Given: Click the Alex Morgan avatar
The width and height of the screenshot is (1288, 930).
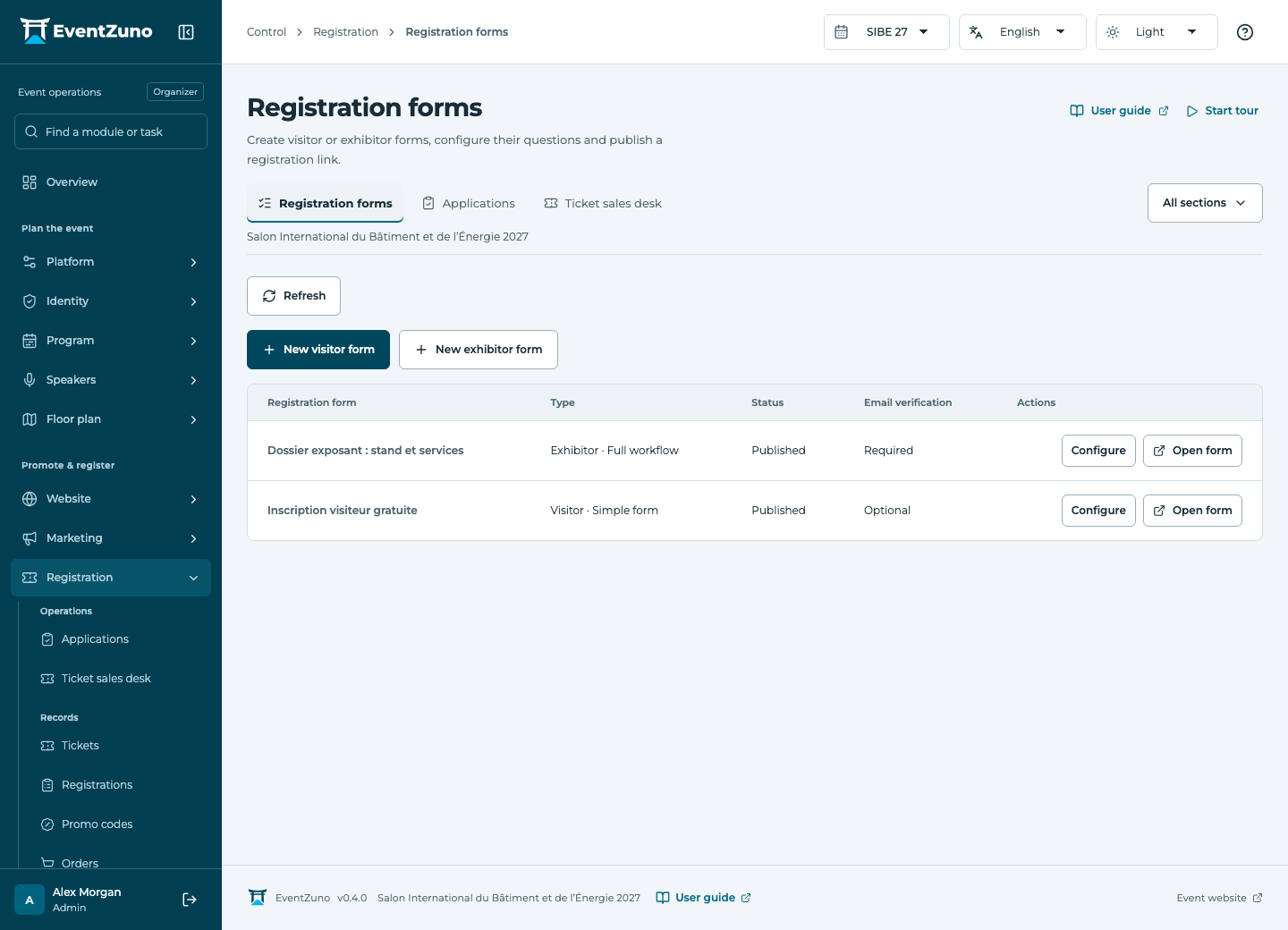Looking at the screenshot, I should [x=30, y=900].
